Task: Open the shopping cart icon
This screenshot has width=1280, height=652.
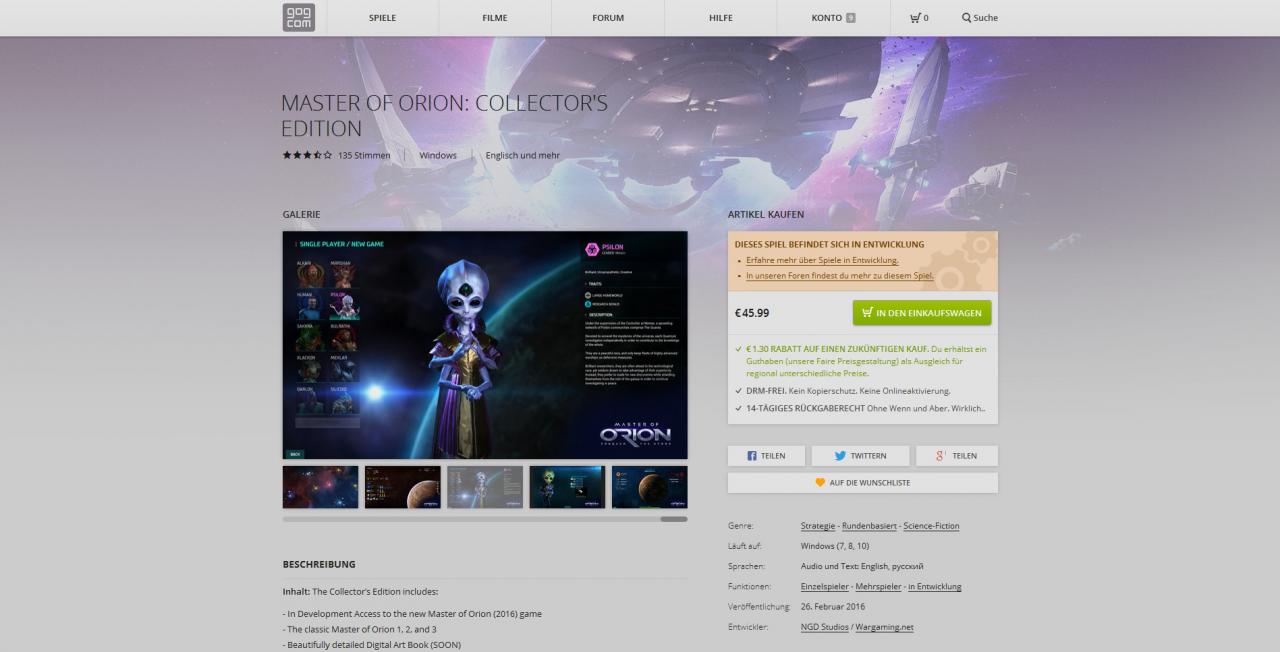Action: point(915,18)
